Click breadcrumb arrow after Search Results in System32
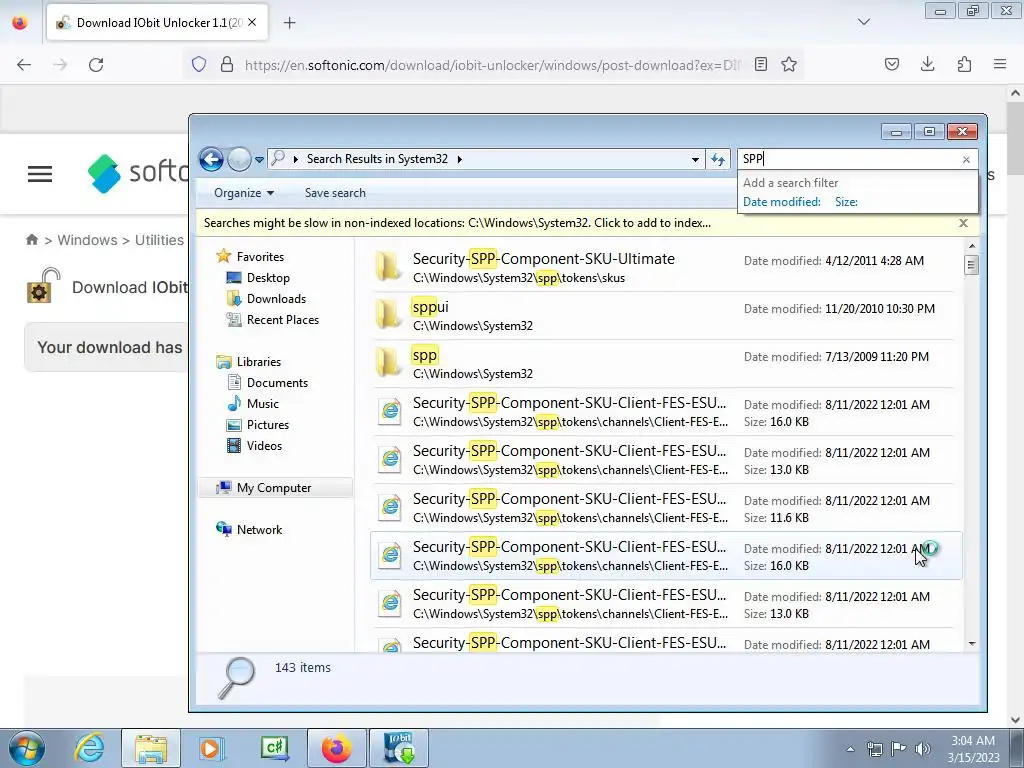This screenshot has height=768, width=1024. [x=460, y=159]
